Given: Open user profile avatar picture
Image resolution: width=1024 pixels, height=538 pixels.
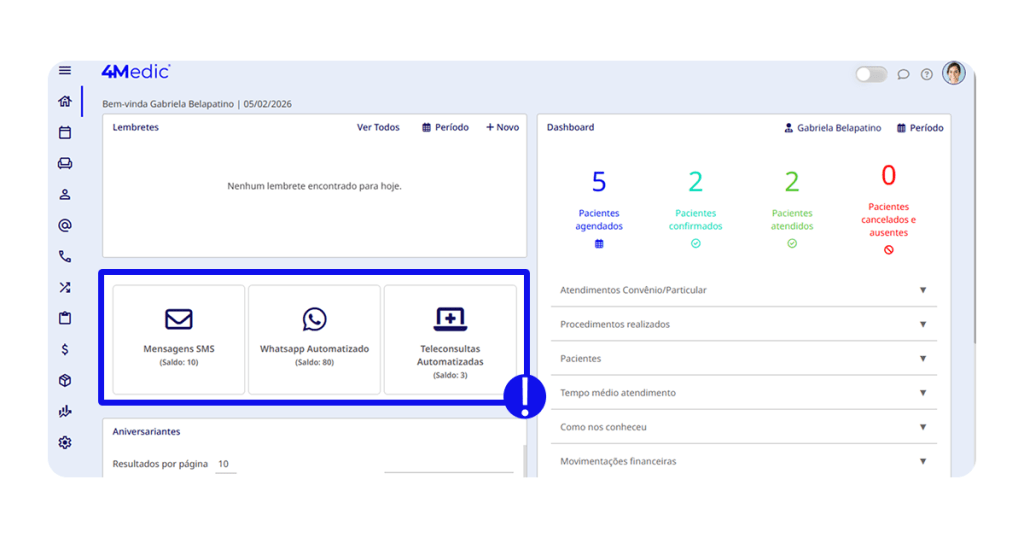Looking at the screenshot, I should [x=953, y=73].
